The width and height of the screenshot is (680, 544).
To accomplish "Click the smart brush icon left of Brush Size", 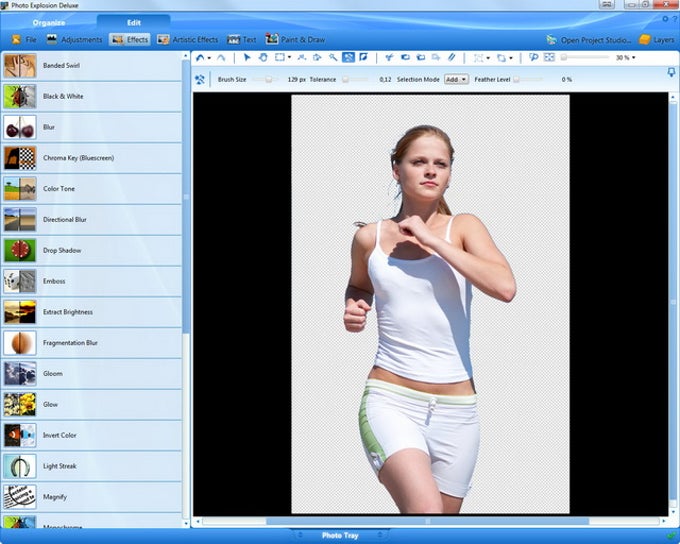I will 200,79.
